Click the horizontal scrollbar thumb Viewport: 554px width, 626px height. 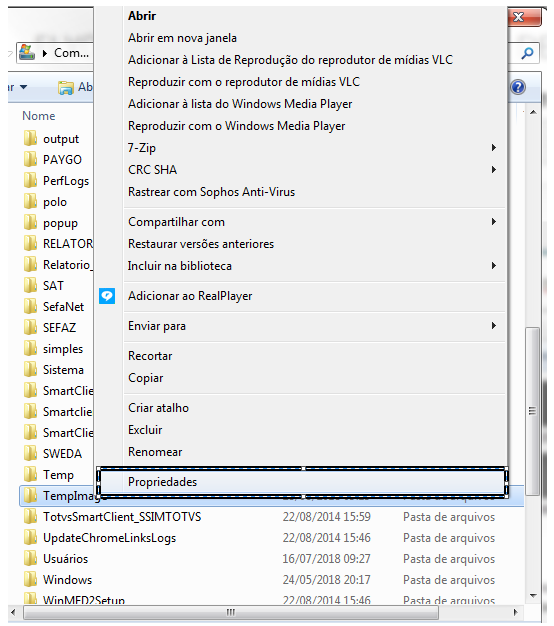click(x=231, y=612)
